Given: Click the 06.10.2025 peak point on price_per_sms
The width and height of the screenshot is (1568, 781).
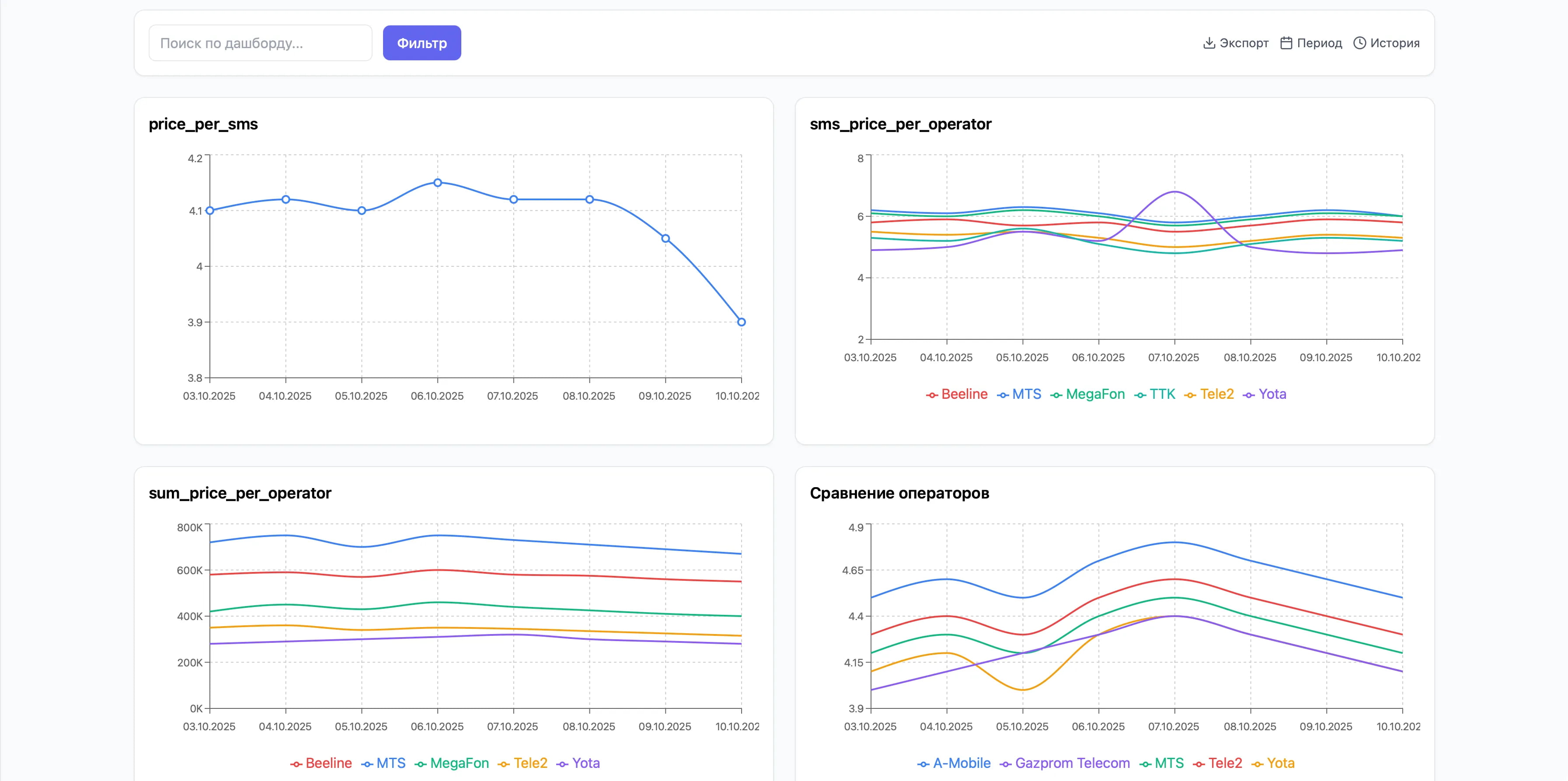Looking at the screenshot, I should tap(438, 183).
